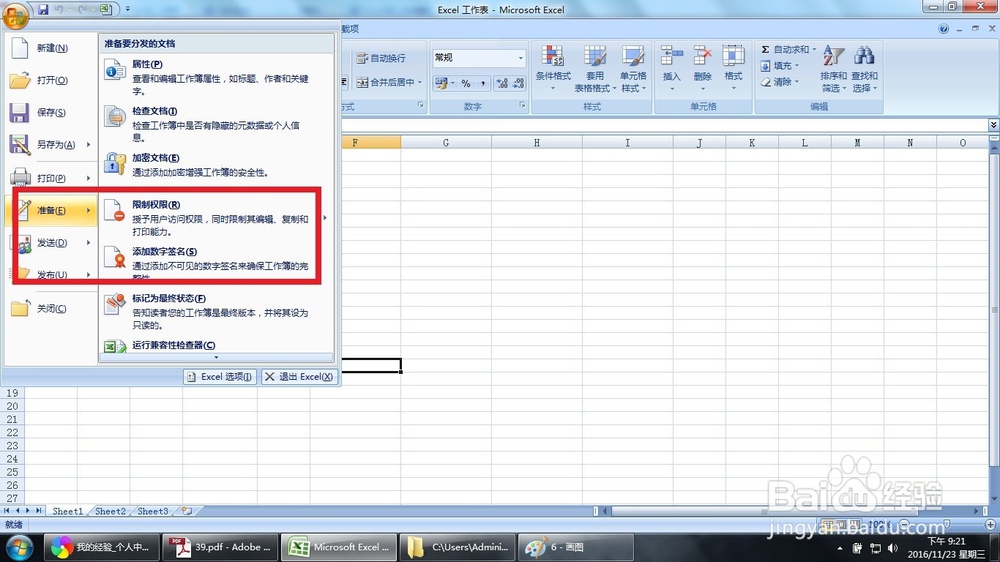Open the Excel Options button
Viewport: 1000px width, 562px height.
click(220, 377)
